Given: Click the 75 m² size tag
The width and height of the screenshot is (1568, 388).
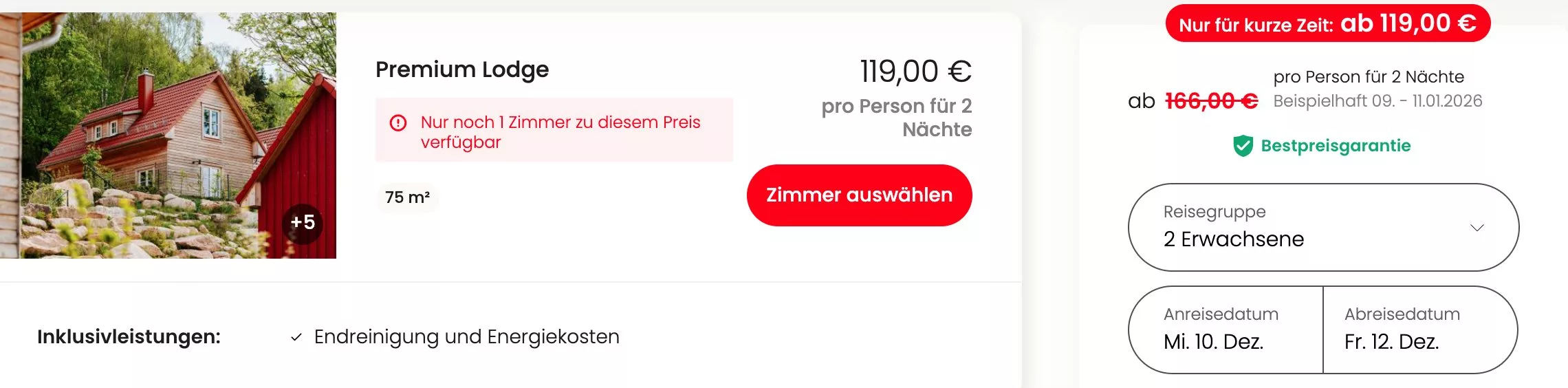Looking at the screenshot, I should (407, 197).
